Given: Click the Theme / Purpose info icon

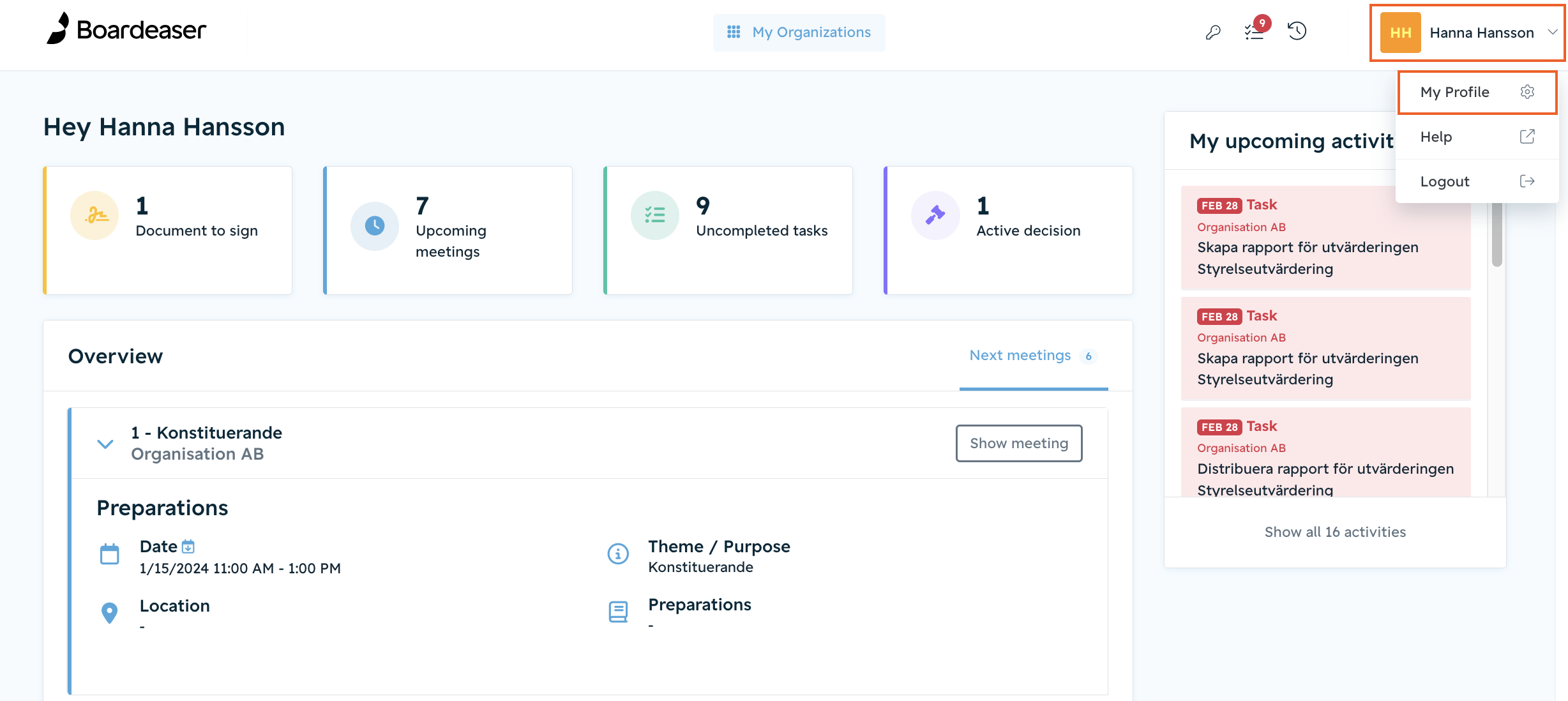Looking at the screenshot, I should tap(618, 554).
